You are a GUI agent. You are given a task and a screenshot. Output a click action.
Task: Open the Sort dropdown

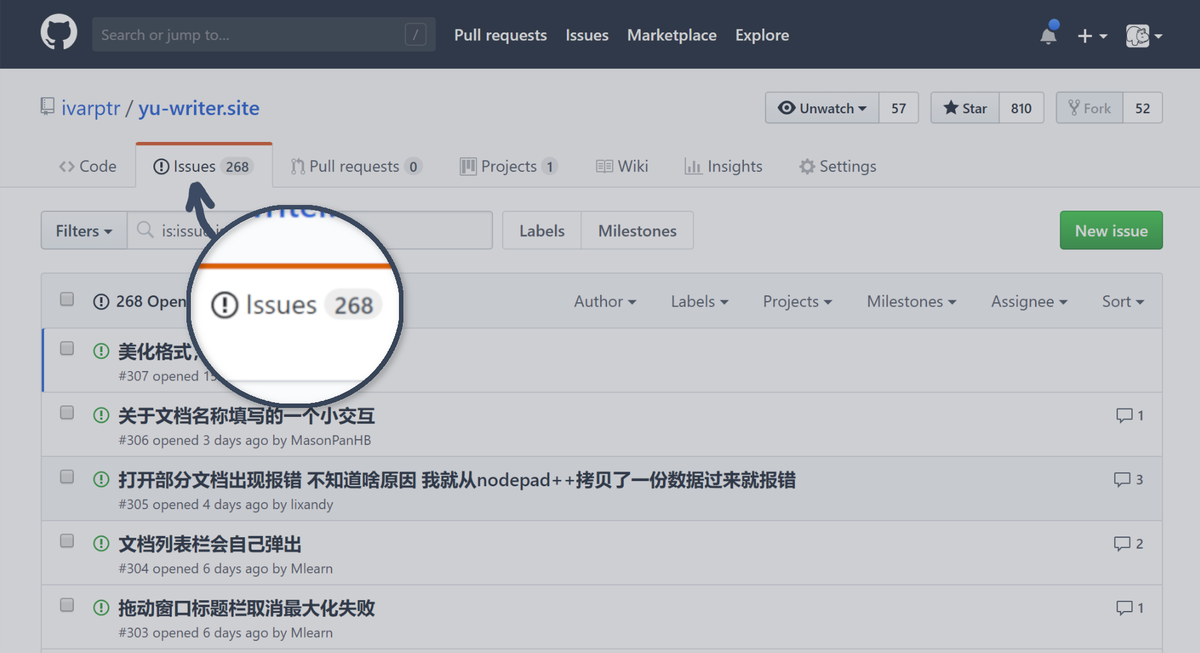(x=1123, y=301)
